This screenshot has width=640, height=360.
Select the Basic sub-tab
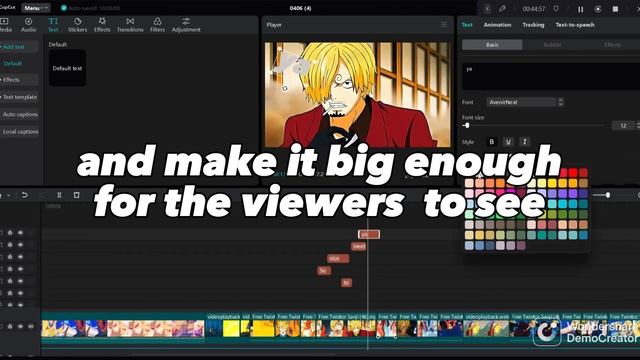click(x=492, y=45)
